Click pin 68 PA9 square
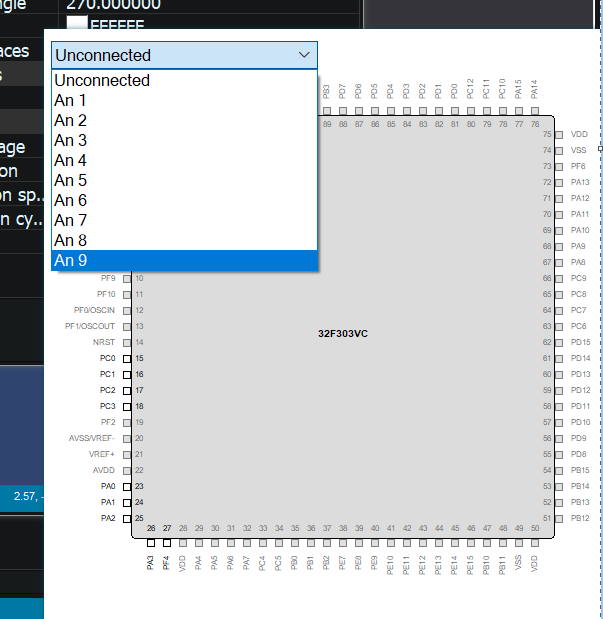Screen dimensions: 603x619 click(x=559, y=247)
